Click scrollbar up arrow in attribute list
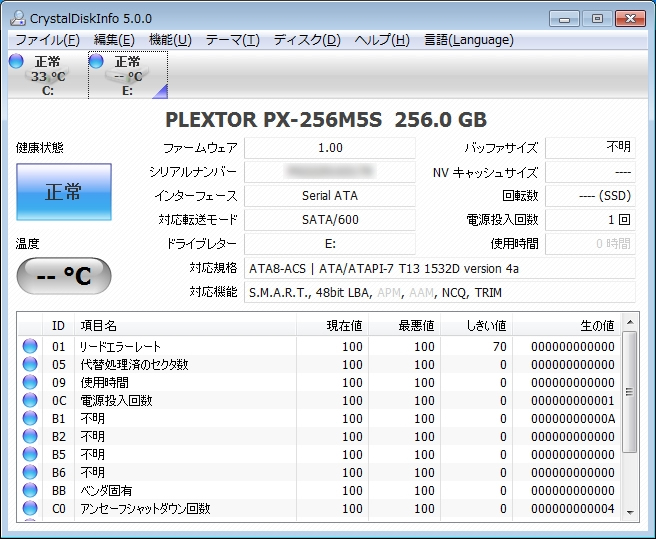The height and width of the screenshot is (539, 656). click(x=629, y=322)
